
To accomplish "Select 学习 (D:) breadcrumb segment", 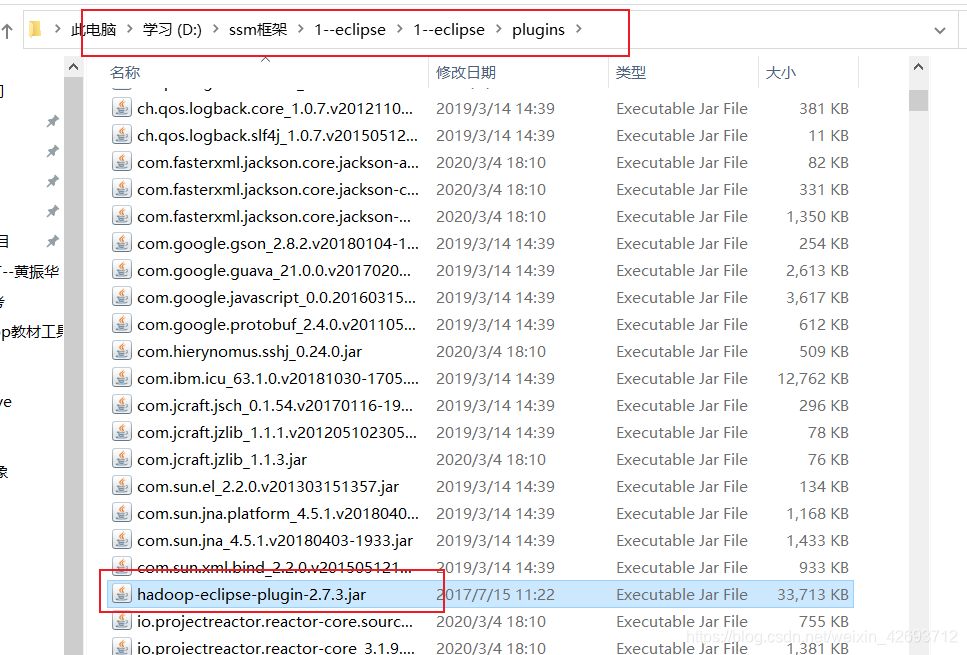I will (x=172, y=30).
